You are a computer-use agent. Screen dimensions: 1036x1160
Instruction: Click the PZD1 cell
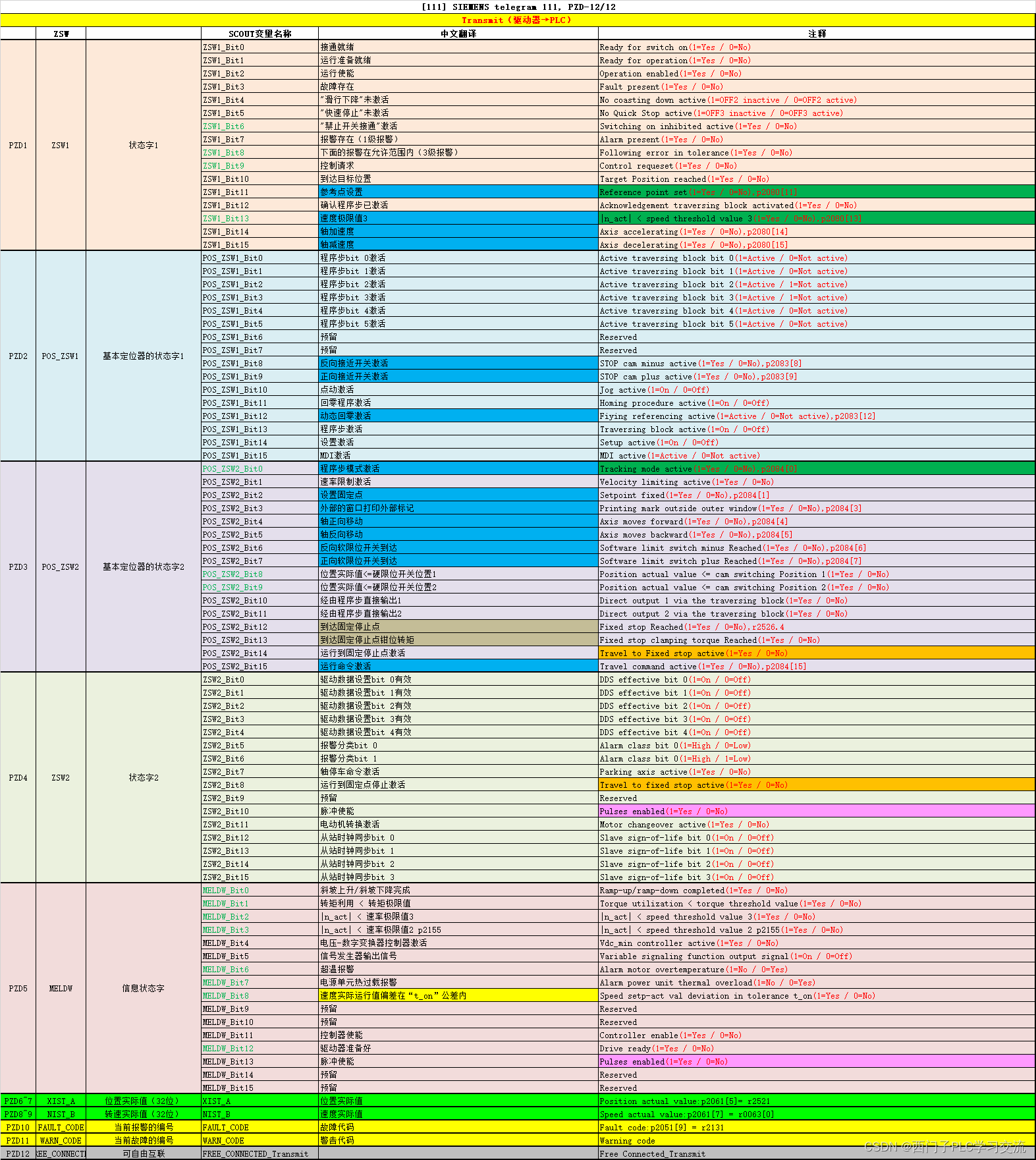(x=18, y=146)
